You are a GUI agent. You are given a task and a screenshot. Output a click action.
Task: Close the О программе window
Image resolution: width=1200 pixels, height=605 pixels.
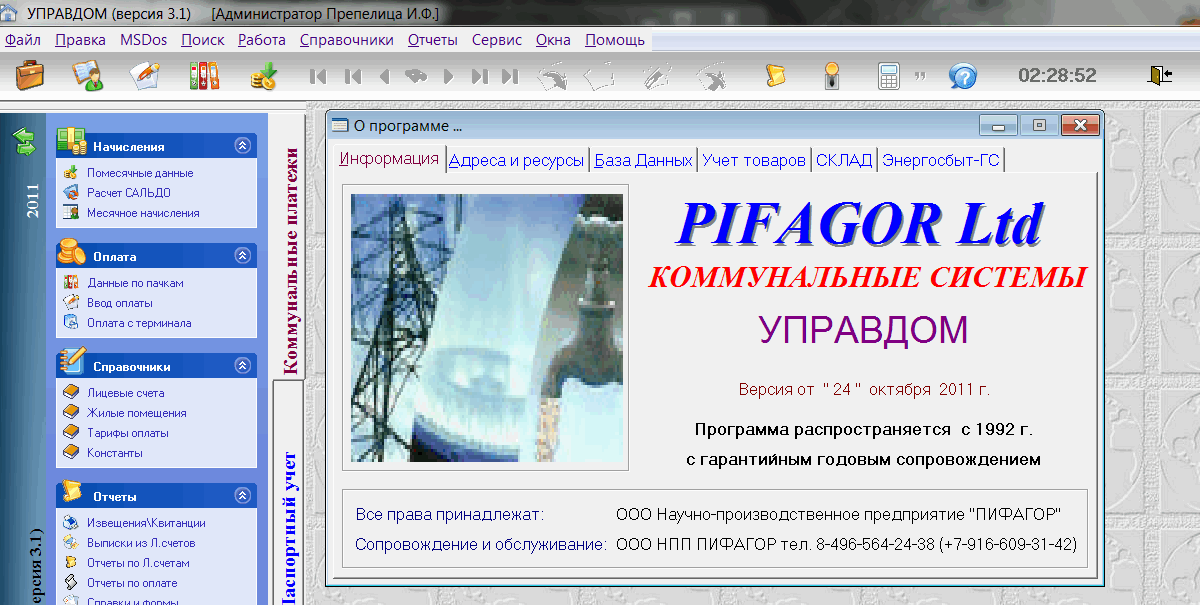[1080, 125]
